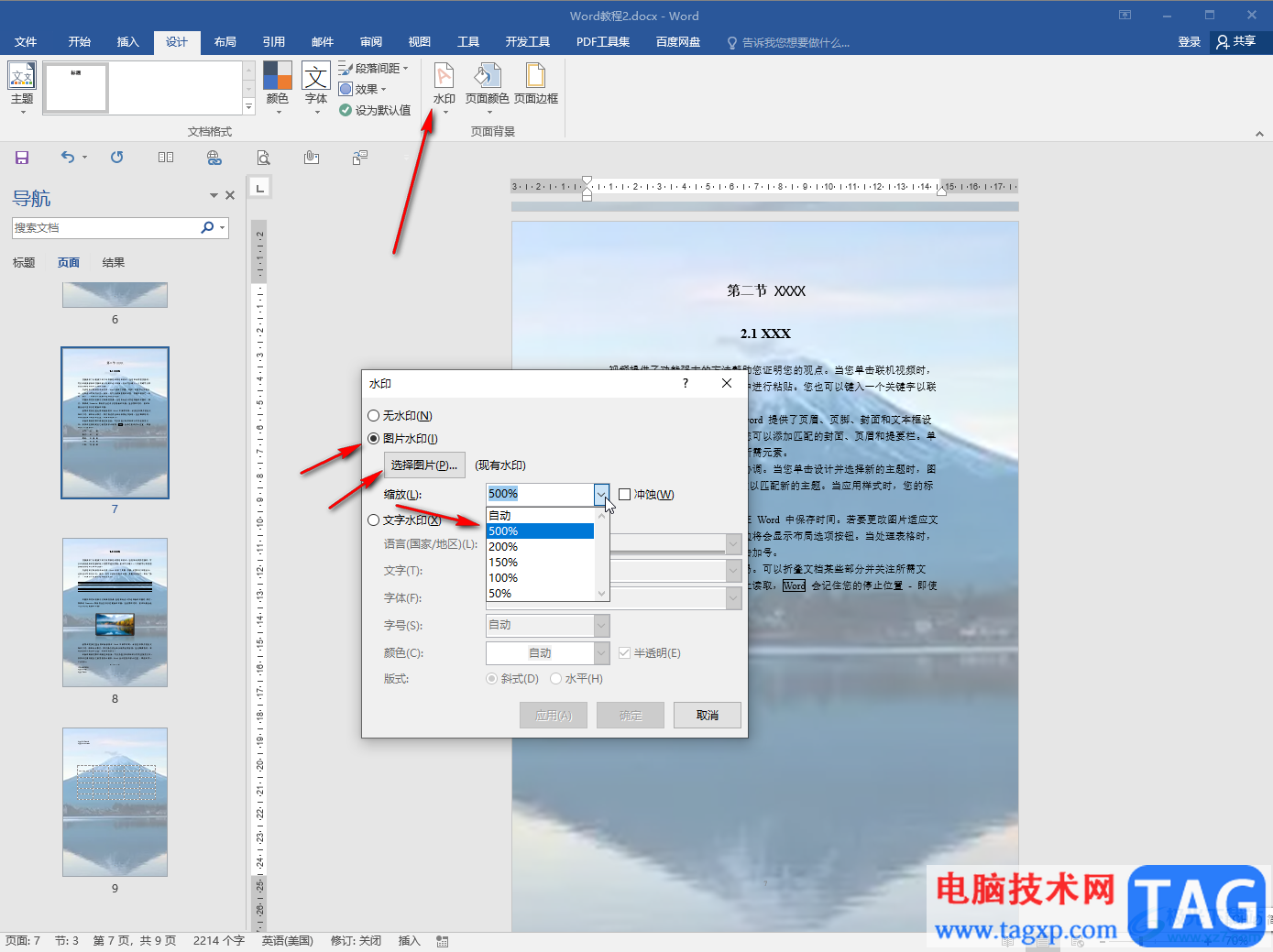Click the macro recording icon in status bar
This screenshot has width=1273, height=952.
tap(443, 941)
